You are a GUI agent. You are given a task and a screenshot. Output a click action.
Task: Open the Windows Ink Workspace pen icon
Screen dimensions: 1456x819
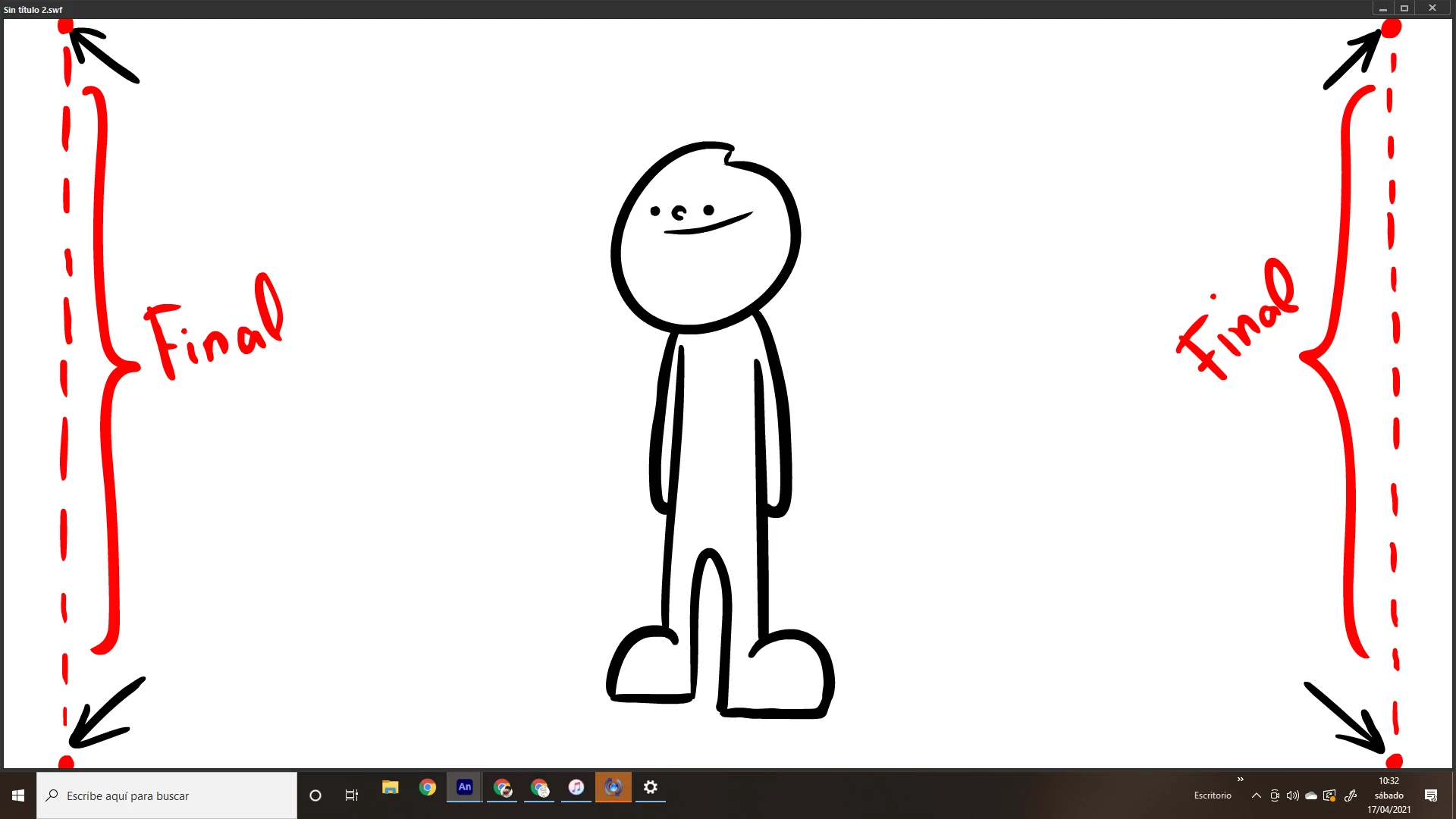1351,795
